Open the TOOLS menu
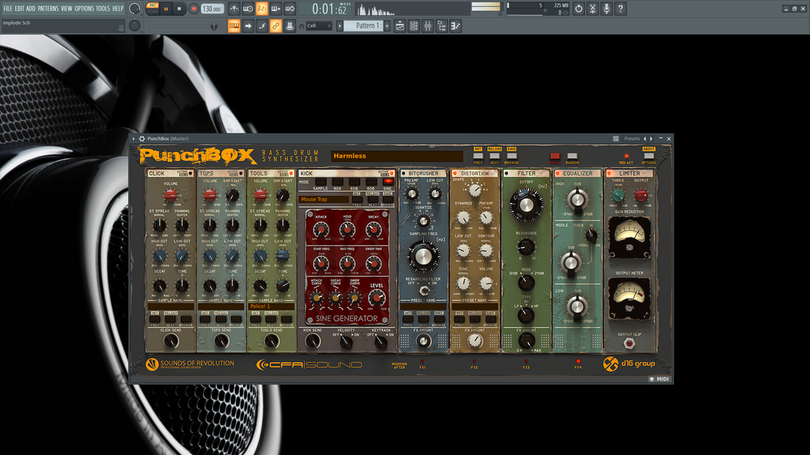This screenshot has width=810, height=455. point(103,8)
